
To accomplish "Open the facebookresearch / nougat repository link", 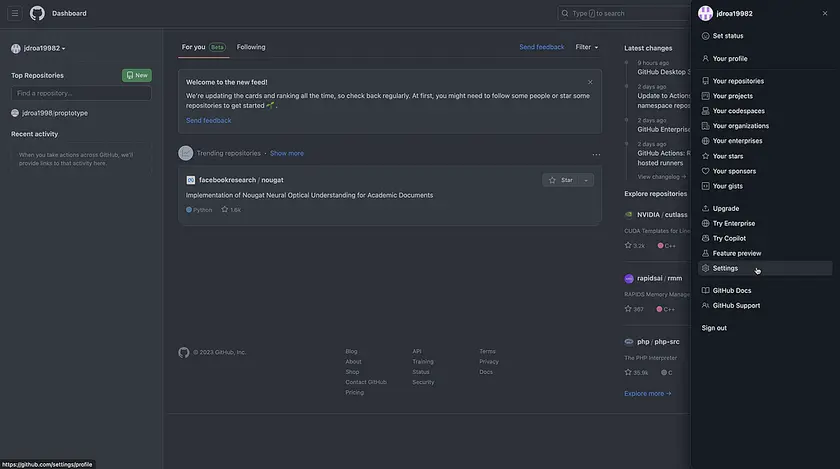I will coord(241,180).
